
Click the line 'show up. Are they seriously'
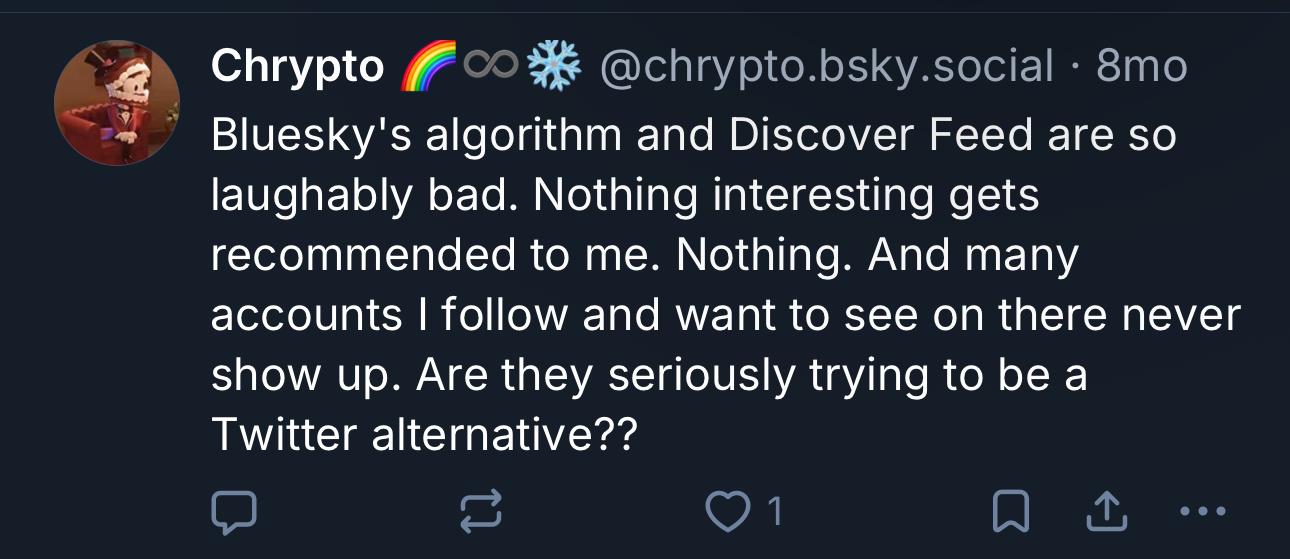(x=649, y=376)
